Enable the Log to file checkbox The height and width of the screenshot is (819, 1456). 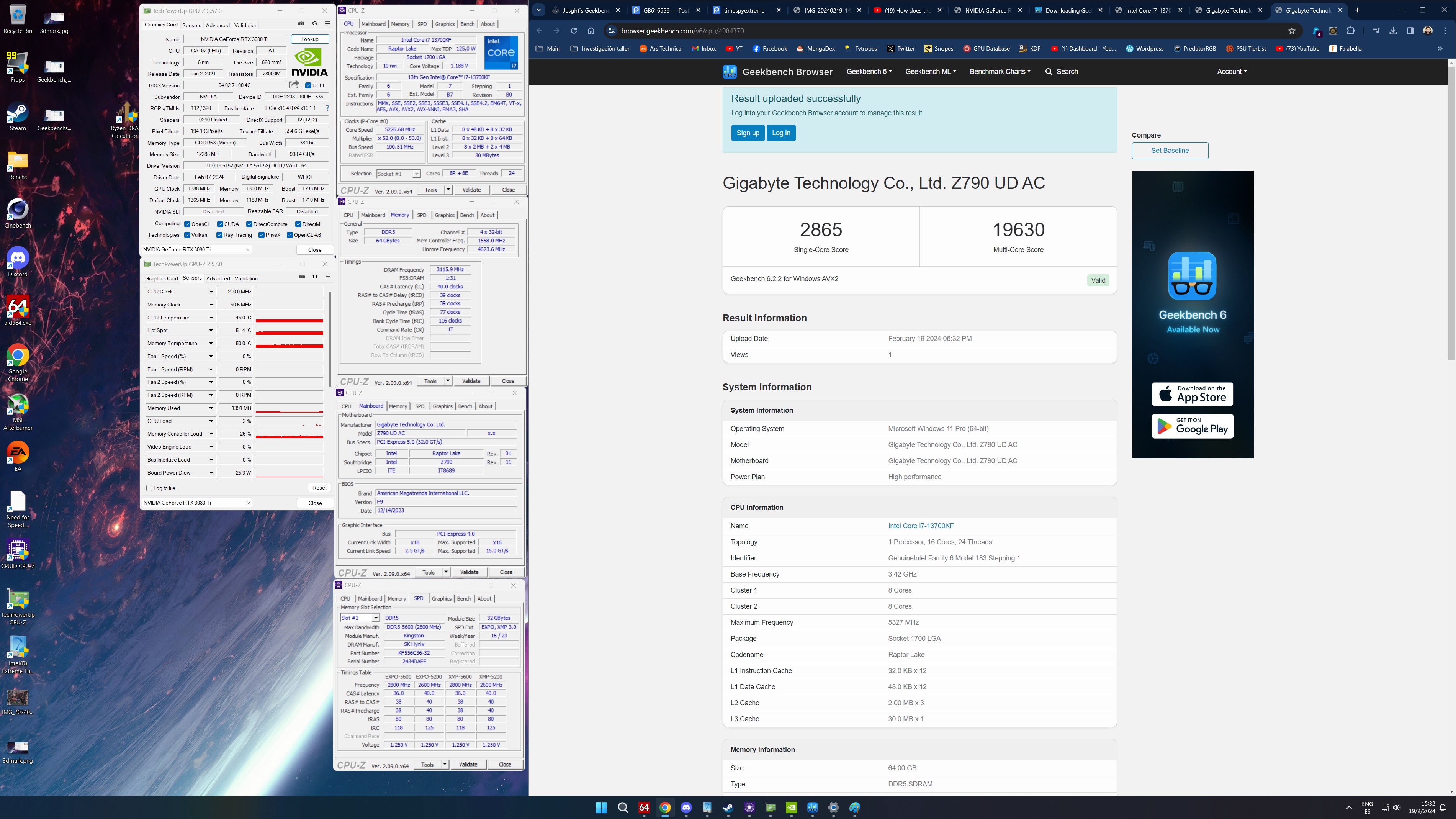coord(149,488)
